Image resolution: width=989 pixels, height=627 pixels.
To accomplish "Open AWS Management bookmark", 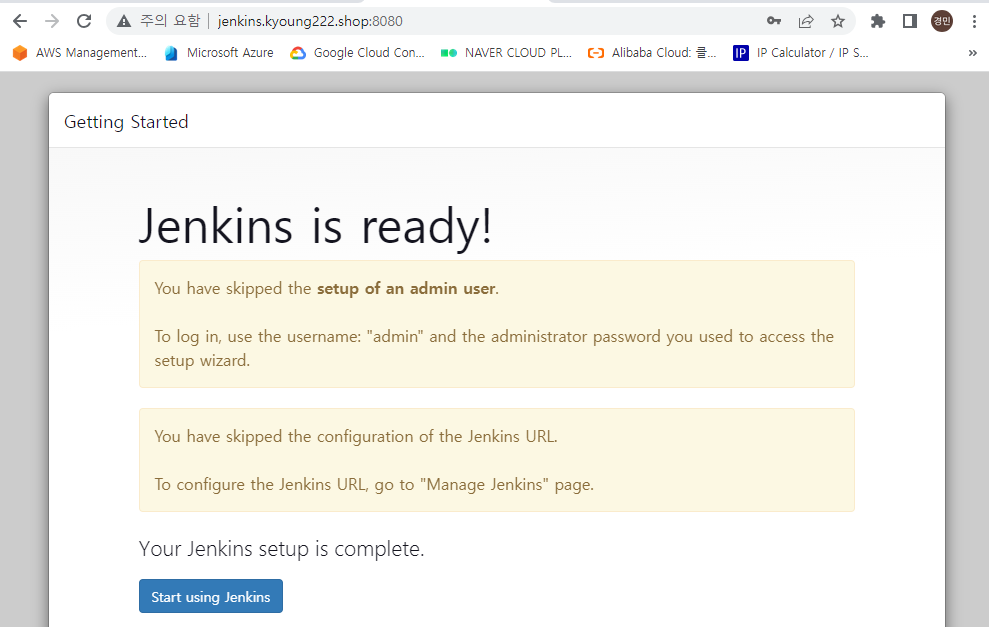I will (x=80, y=53).
